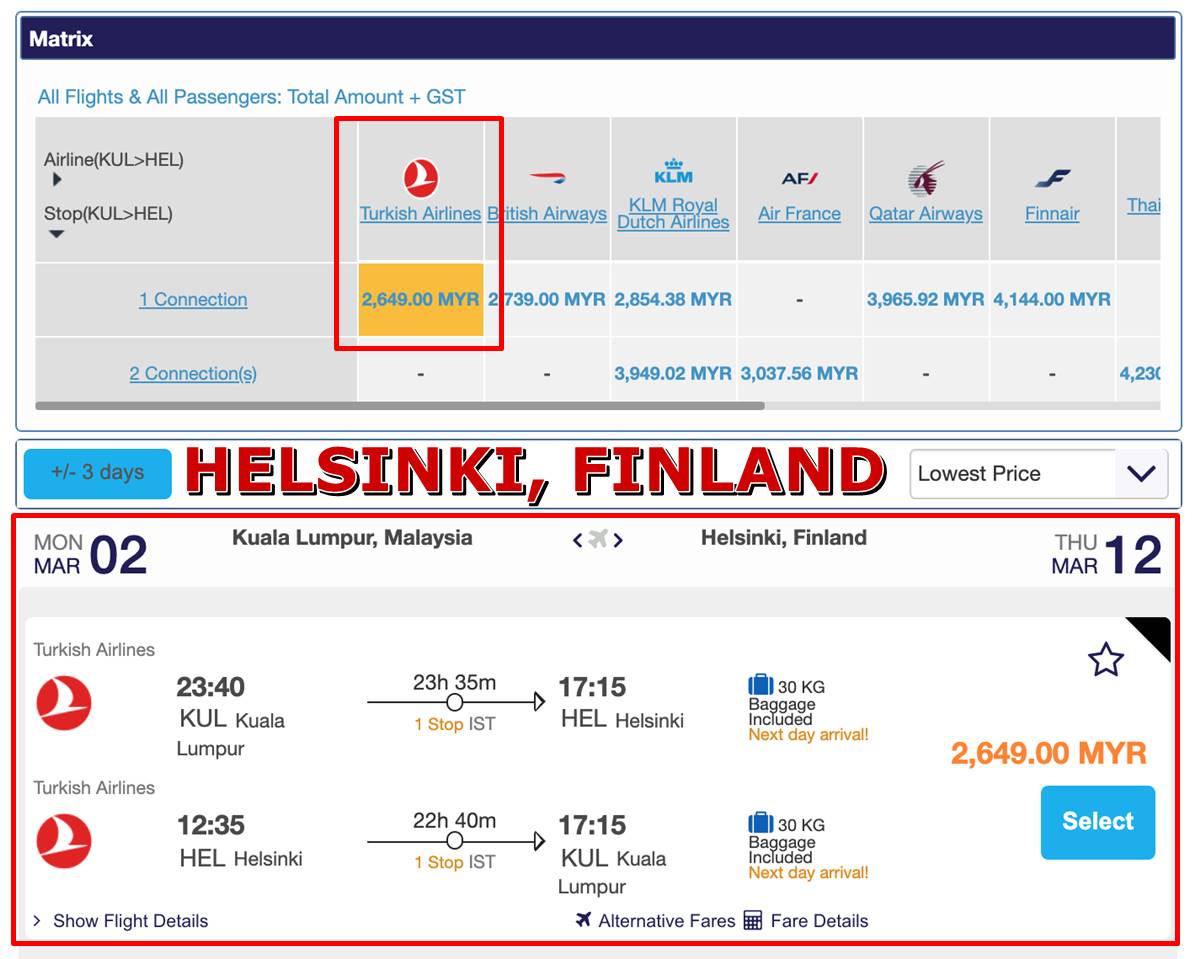Select the 3,949.02 MYR KLM two-connection fare
This screenshot has height=959, width=1196.
click(673, 374)
